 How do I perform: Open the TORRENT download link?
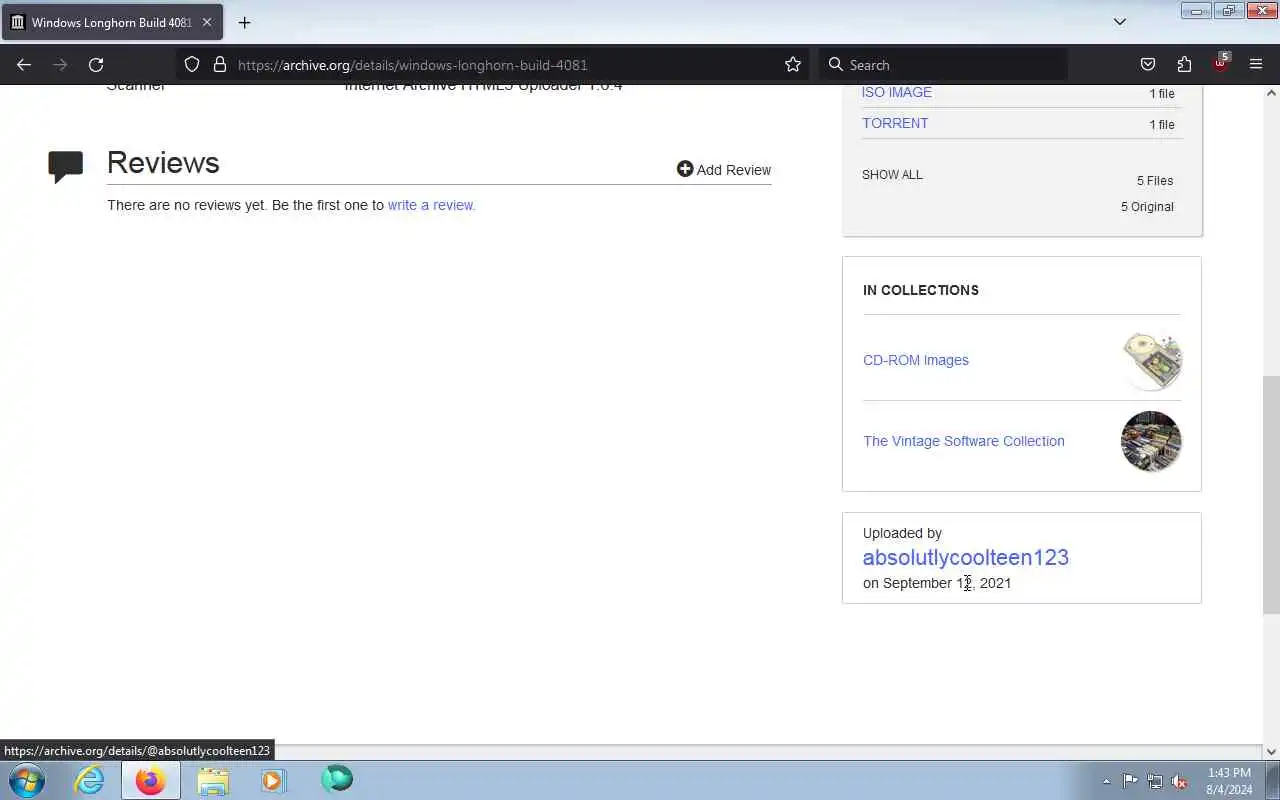(895, 123)
